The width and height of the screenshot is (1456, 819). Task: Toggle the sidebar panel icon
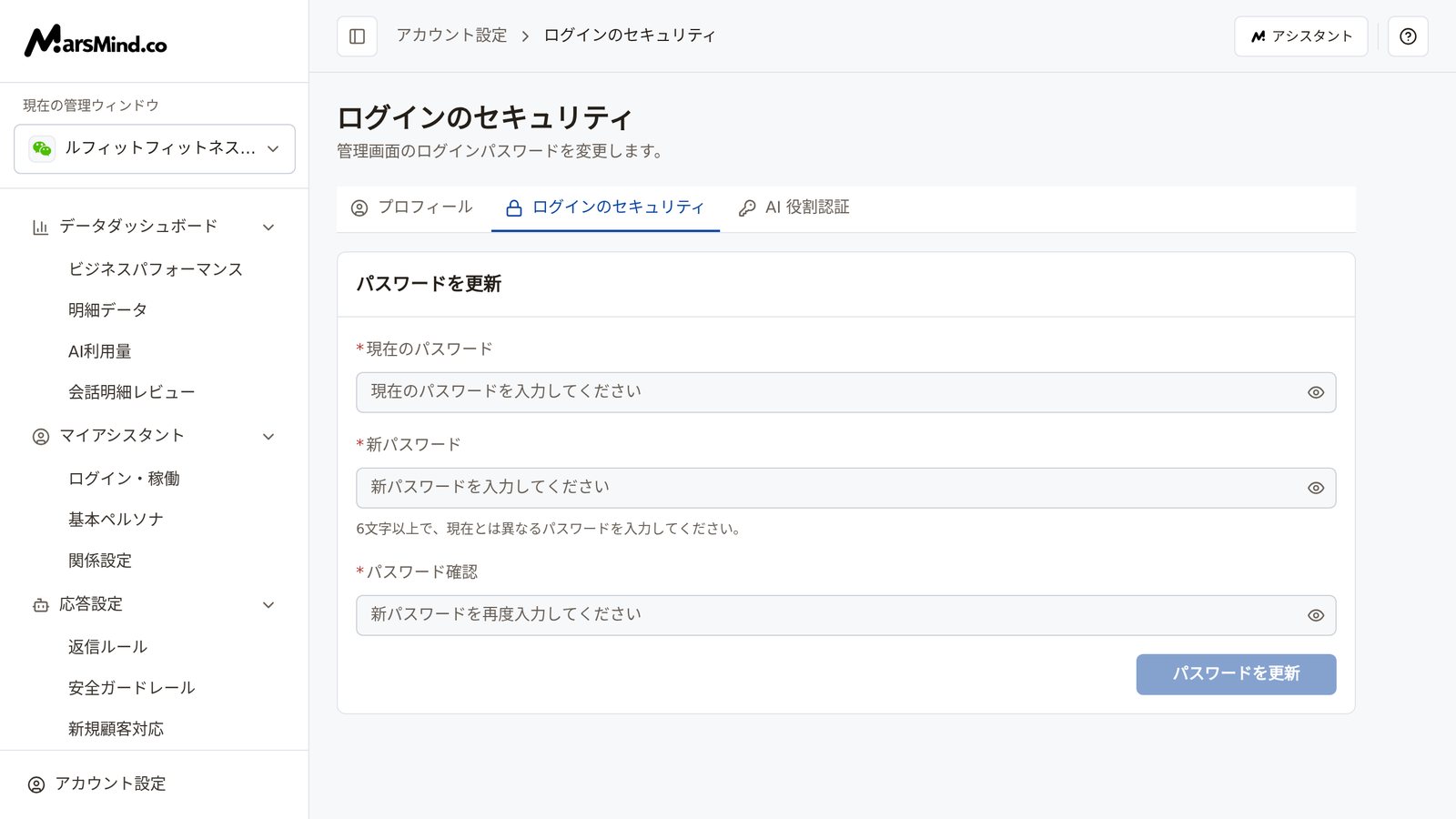(357, 36)
